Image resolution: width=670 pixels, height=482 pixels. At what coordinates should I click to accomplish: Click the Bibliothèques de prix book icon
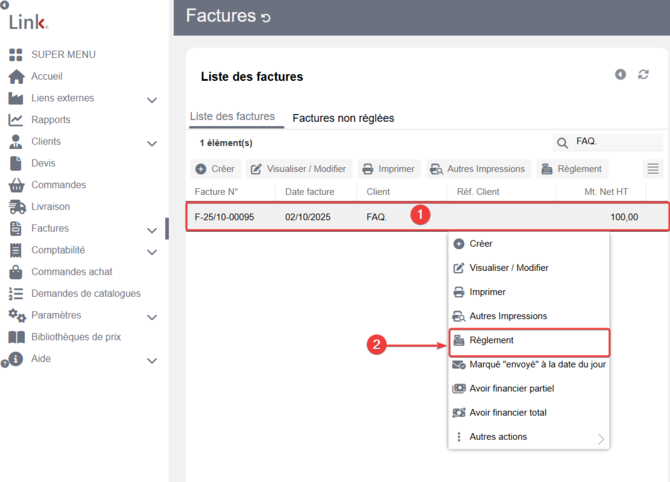17,337
